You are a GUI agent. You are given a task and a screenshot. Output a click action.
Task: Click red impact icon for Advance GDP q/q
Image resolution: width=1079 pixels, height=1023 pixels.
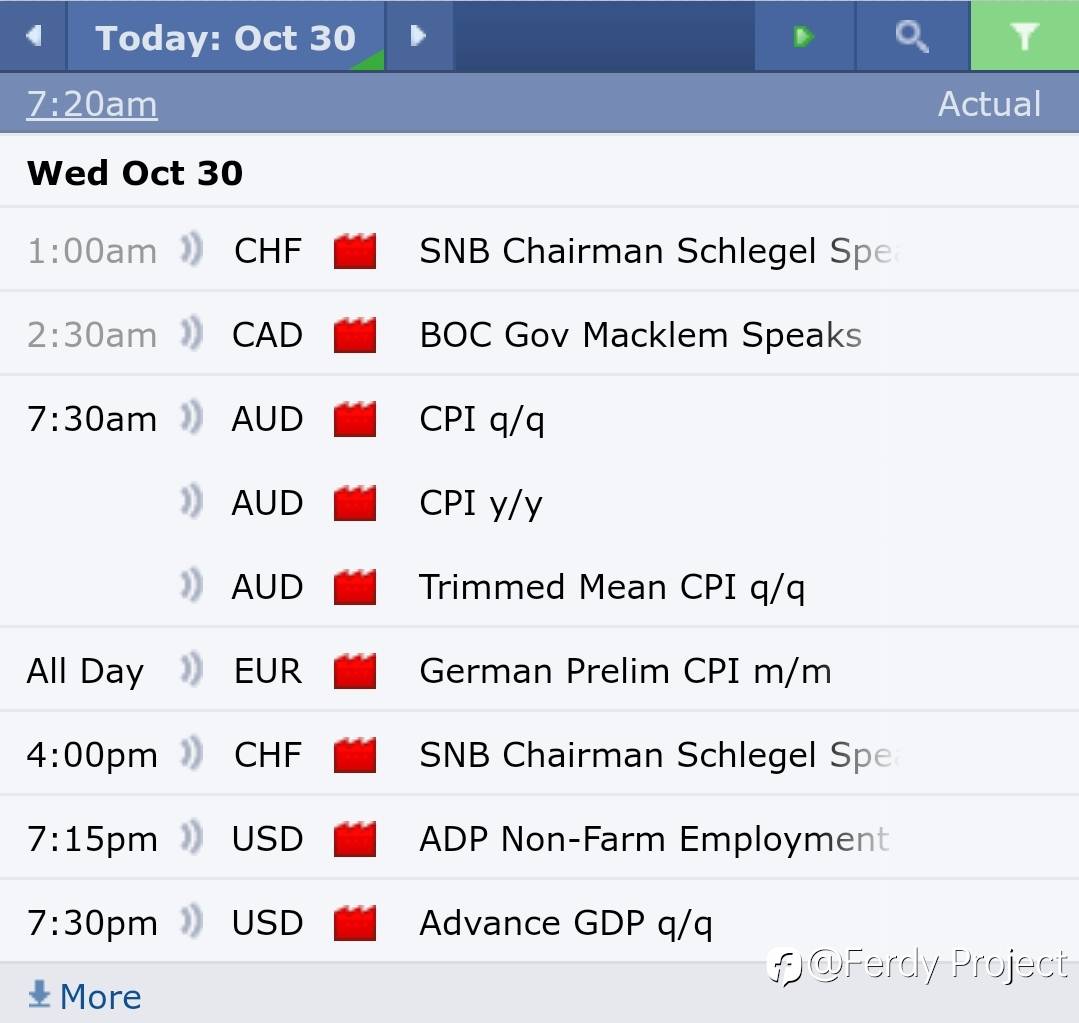355,923
